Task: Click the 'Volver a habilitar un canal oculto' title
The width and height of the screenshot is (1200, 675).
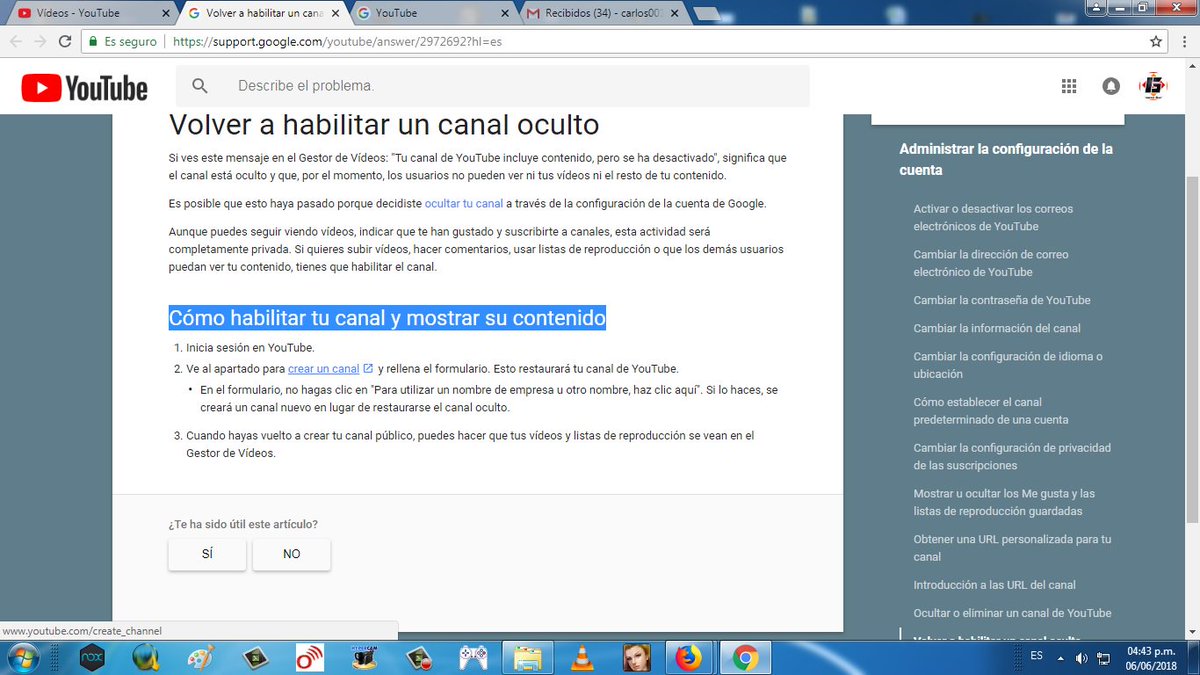Action: 384,125
